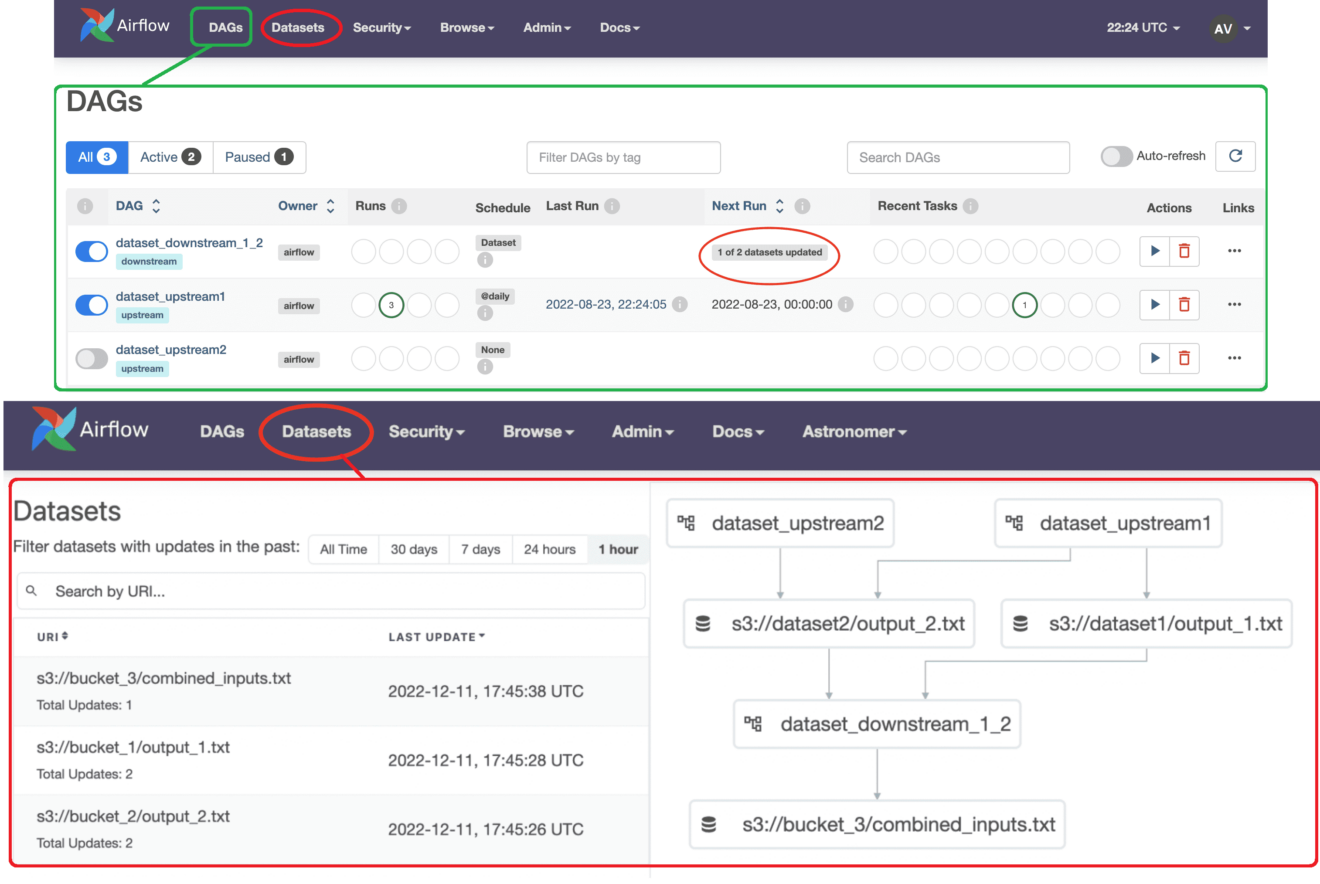This screenshot has height=884, width=1320.
Task: Open more links for dataset_upstream2 row
Action: pyautogui.click(x=1234, y=358)
